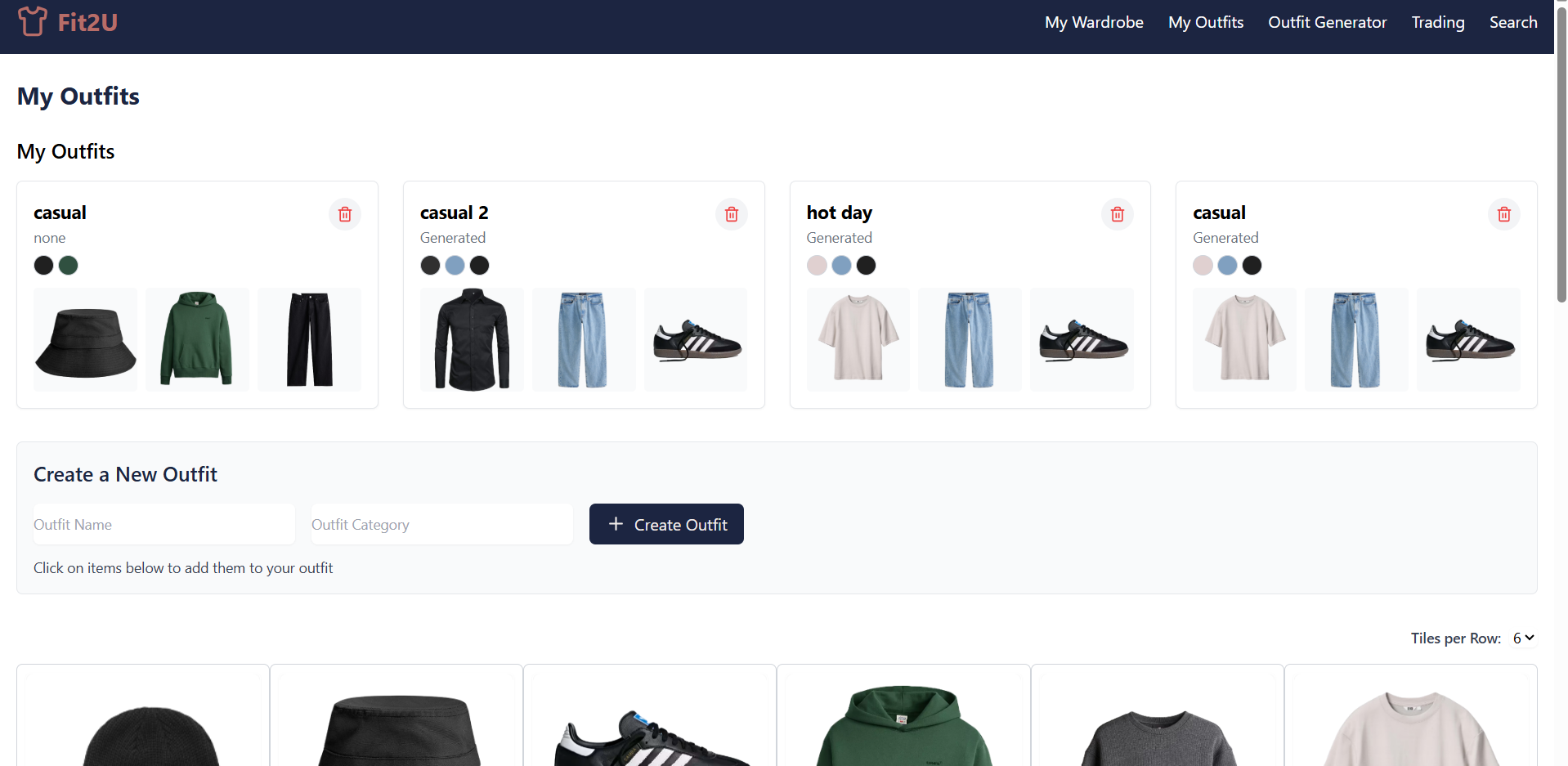The image size is (1568, 766).
Task: Delete the first casual outfit via trash icon
Action: pos(345,214)
